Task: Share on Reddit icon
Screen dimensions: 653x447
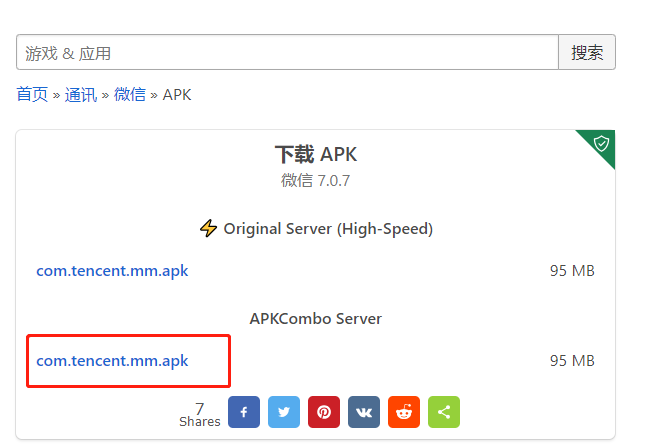Action: pos(404,412)
